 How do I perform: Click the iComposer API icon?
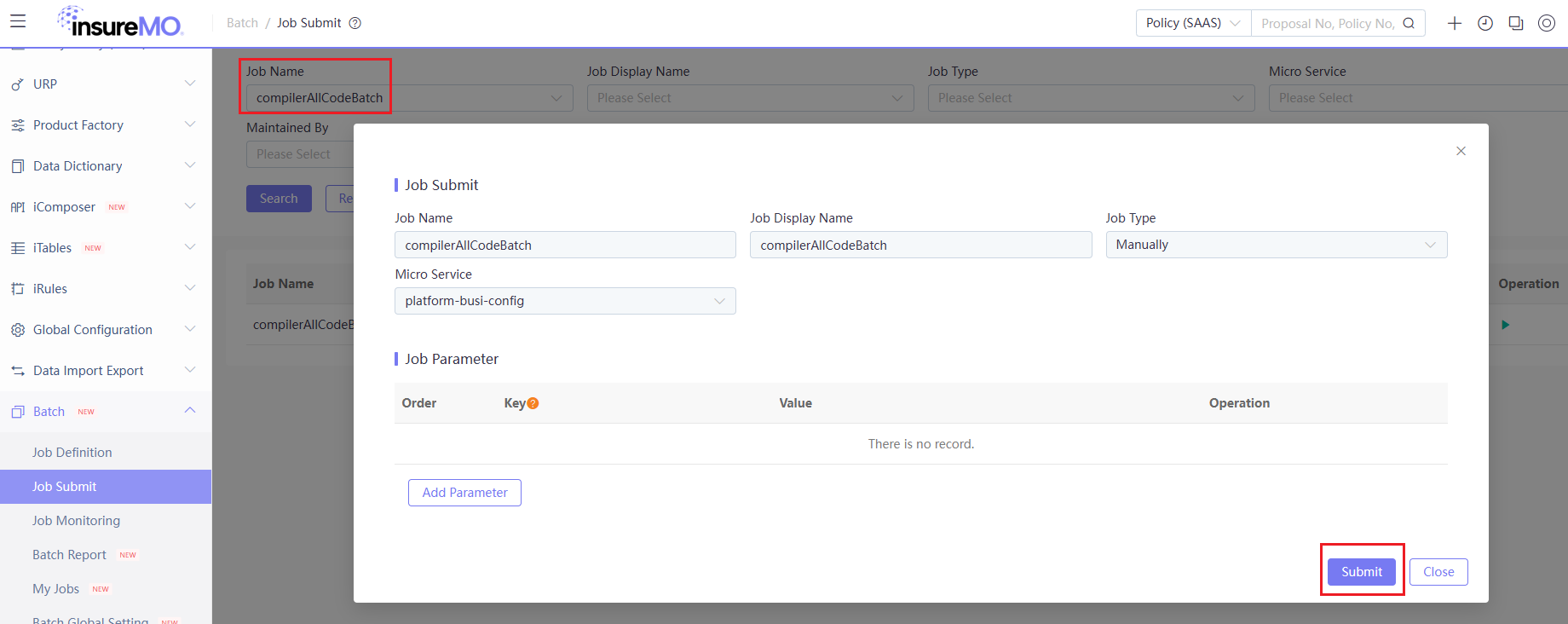[17, 207]
